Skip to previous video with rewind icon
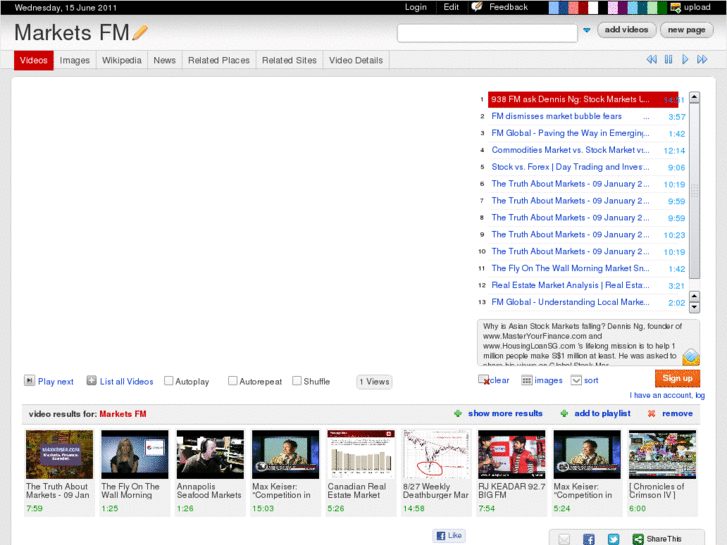The image size is (727, 545). click(651, 59)
